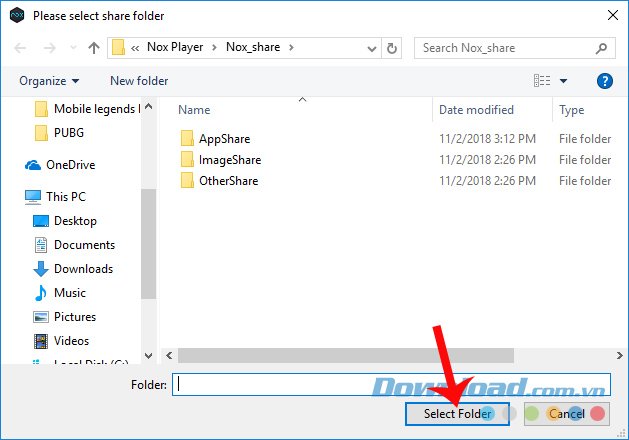Refresh the Nox_share folder view

[392, 49]
